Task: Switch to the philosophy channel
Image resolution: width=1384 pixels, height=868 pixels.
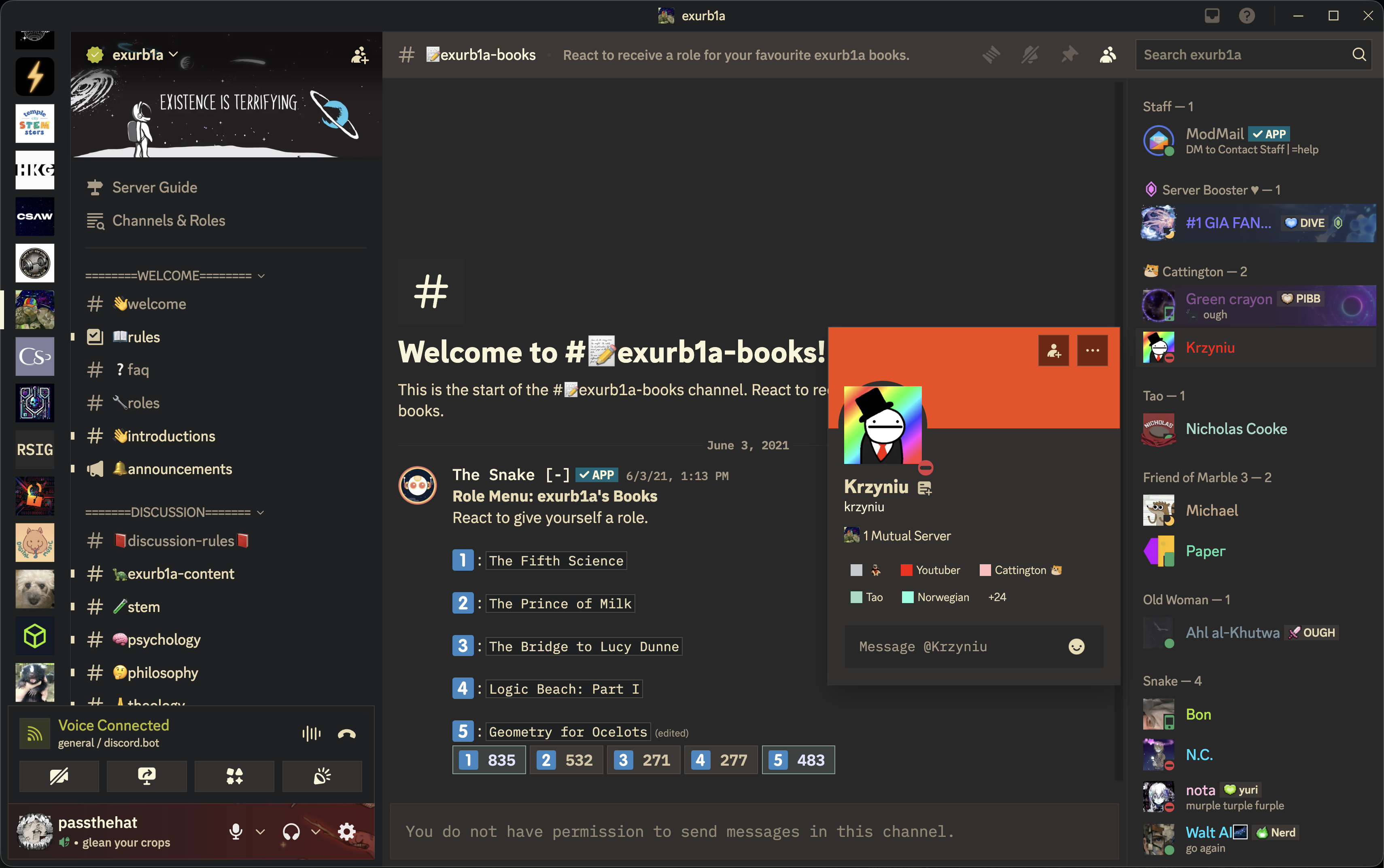Action: pos(226,673)
